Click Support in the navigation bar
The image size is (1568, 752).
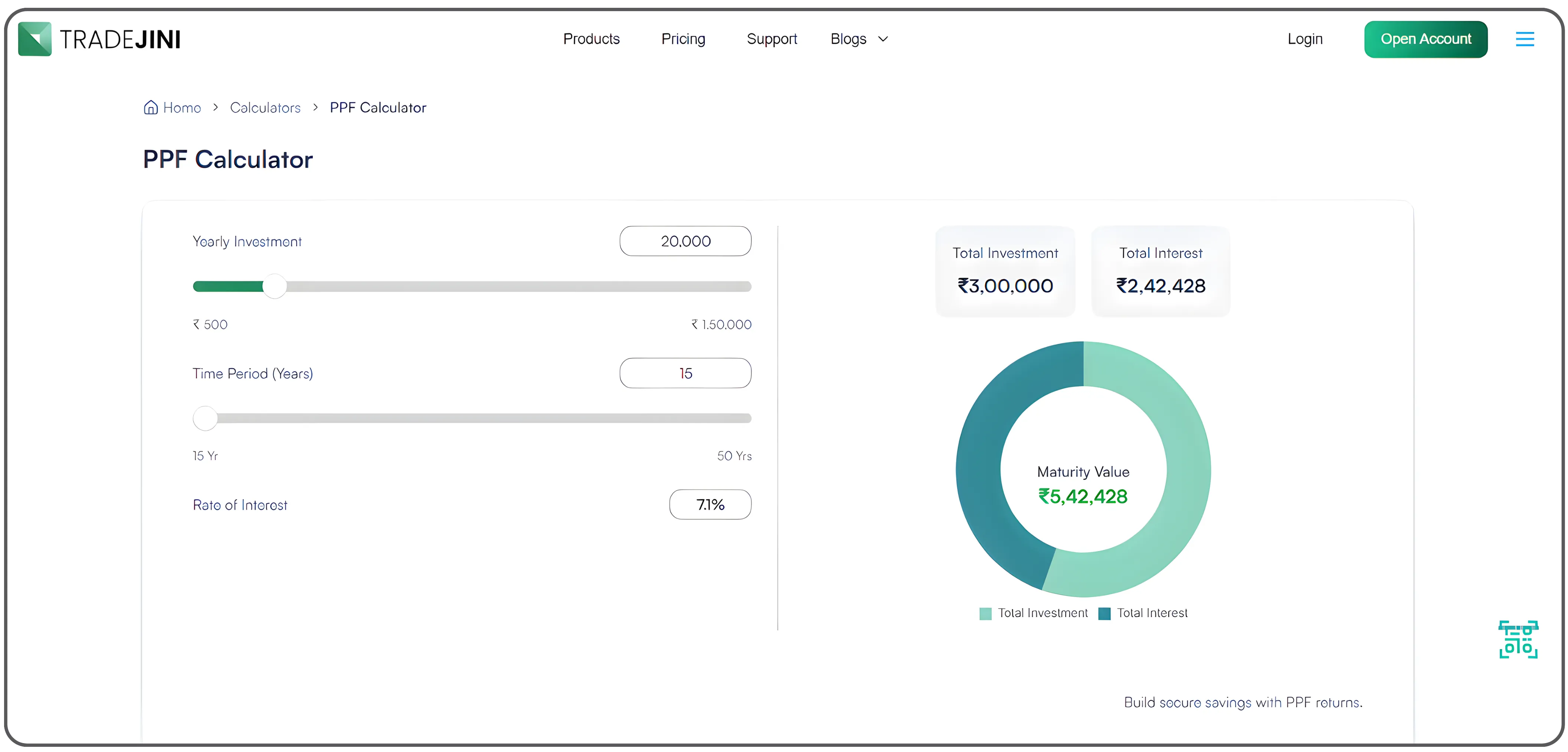point(772,38)
